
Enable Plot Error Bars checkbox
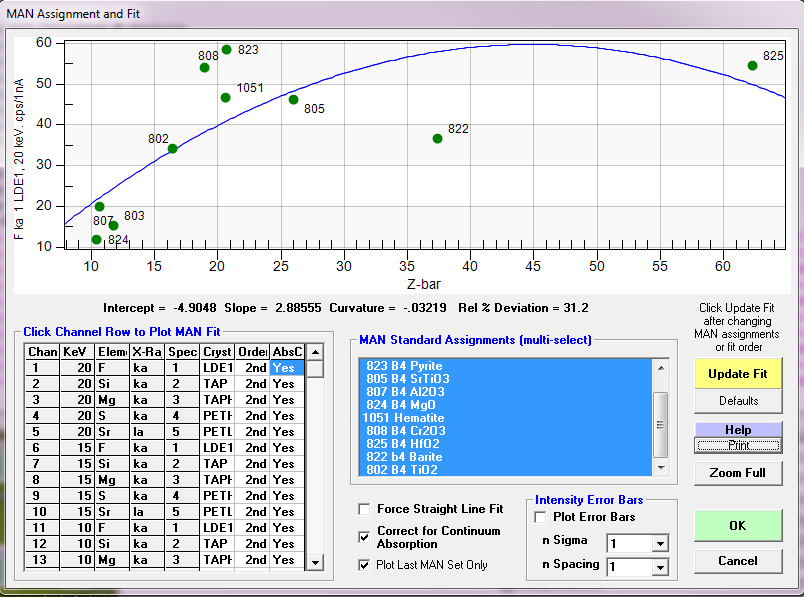[541, 517]
